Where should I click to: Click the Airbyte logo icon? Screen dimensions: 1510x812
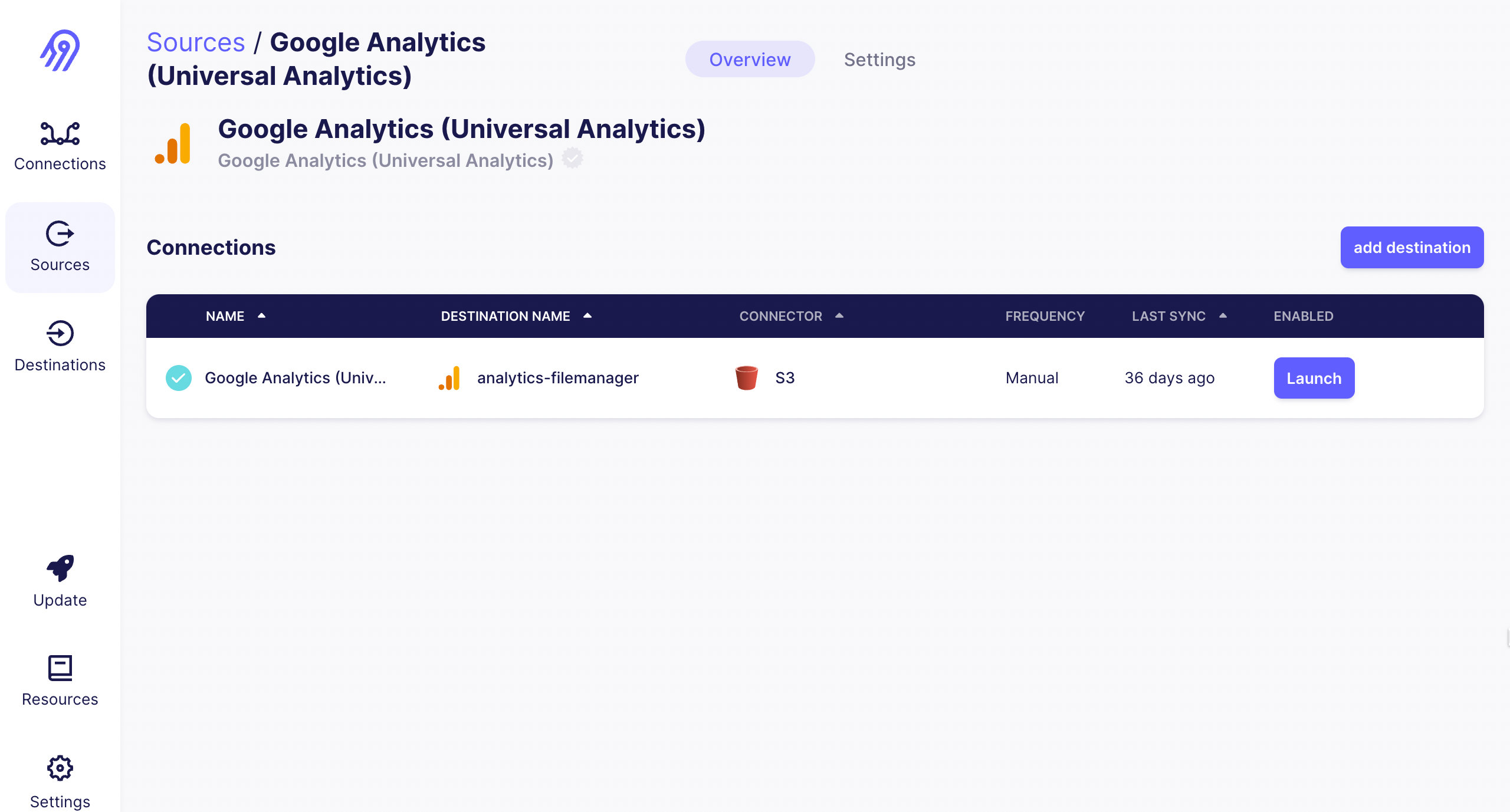tap(60, 51)
